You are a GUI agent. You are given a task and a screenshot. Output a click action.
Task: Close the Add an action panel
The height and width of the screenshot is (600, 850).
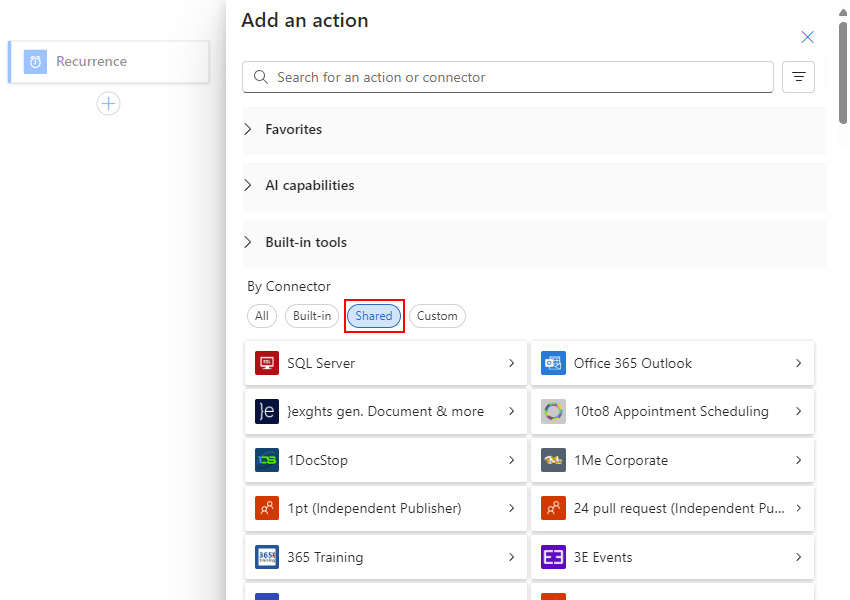click(808, 37)
